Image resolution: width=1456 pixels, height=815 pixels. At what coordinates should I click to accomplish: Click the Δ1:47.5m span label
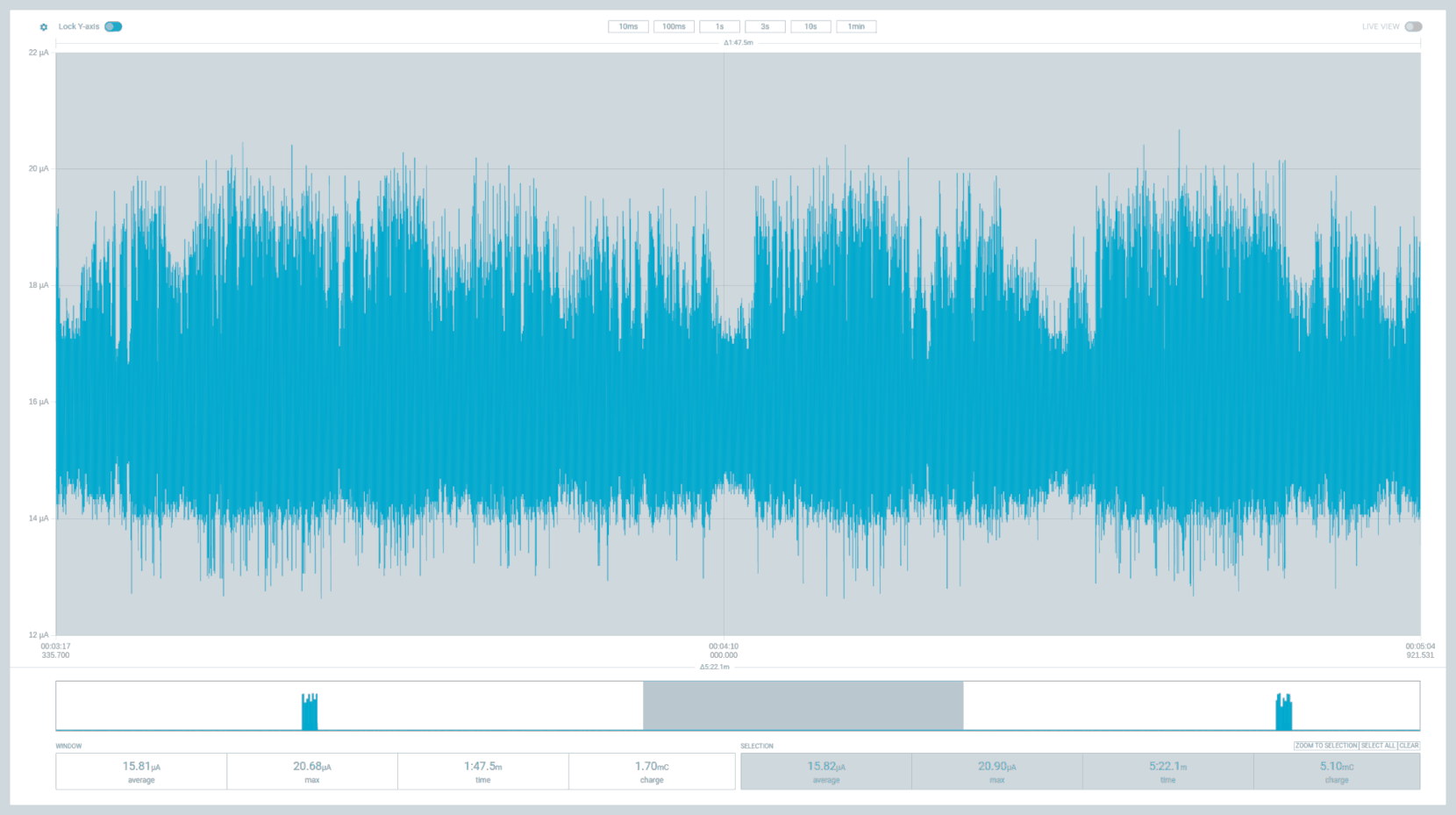pyautogui.click(x=739, y=43)
